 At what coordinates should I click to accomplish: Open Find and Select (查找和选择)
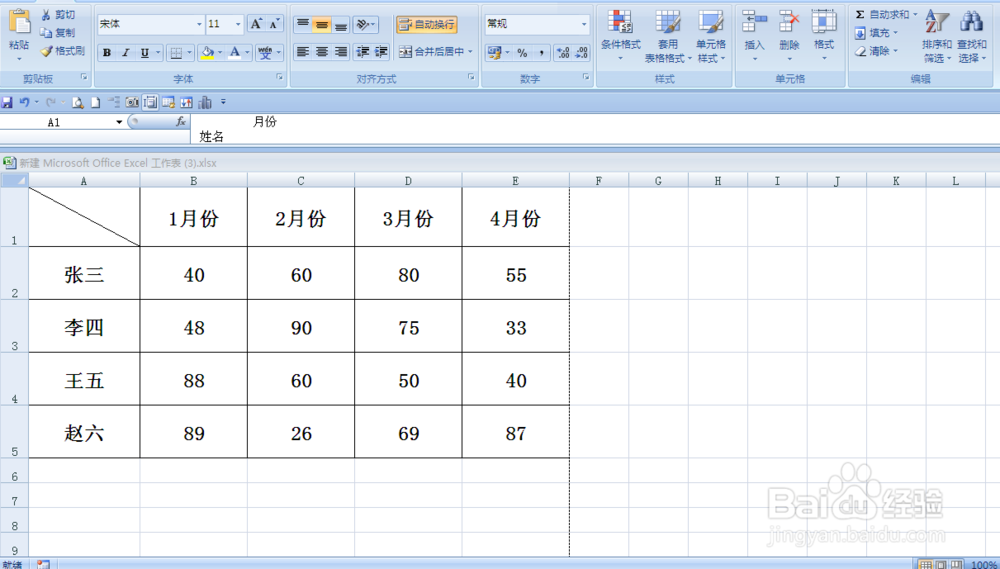click(971, 36)
